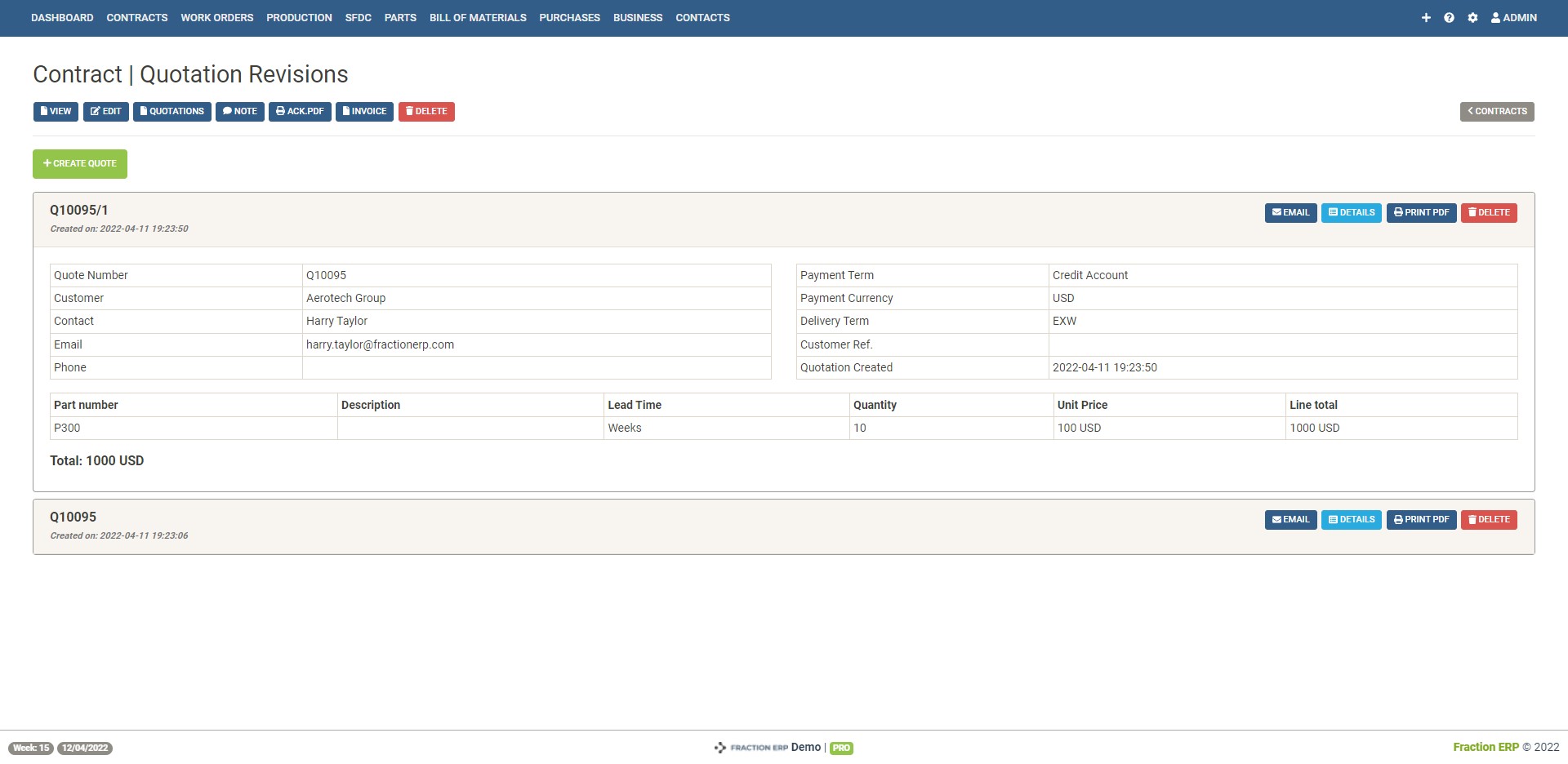Open the help question mark icon
Viewport: 1568px width, 764px height.
pyautogui.click(x=1449, y=18)
